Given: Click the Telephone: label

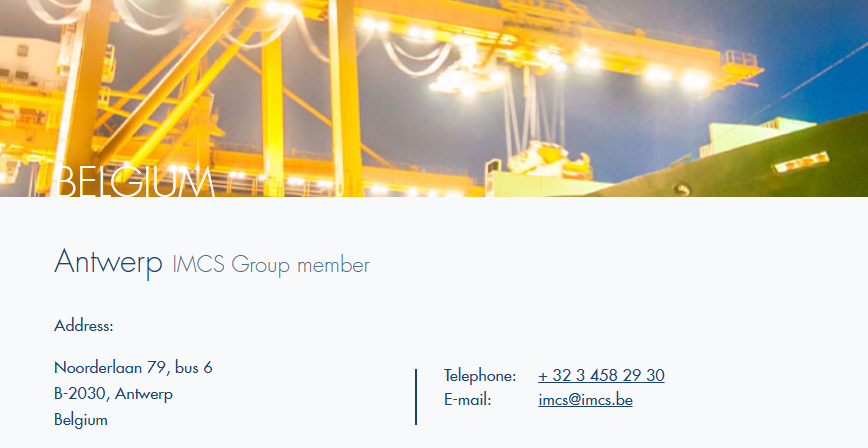Looking at the screenshot, I should click(480, 375).
